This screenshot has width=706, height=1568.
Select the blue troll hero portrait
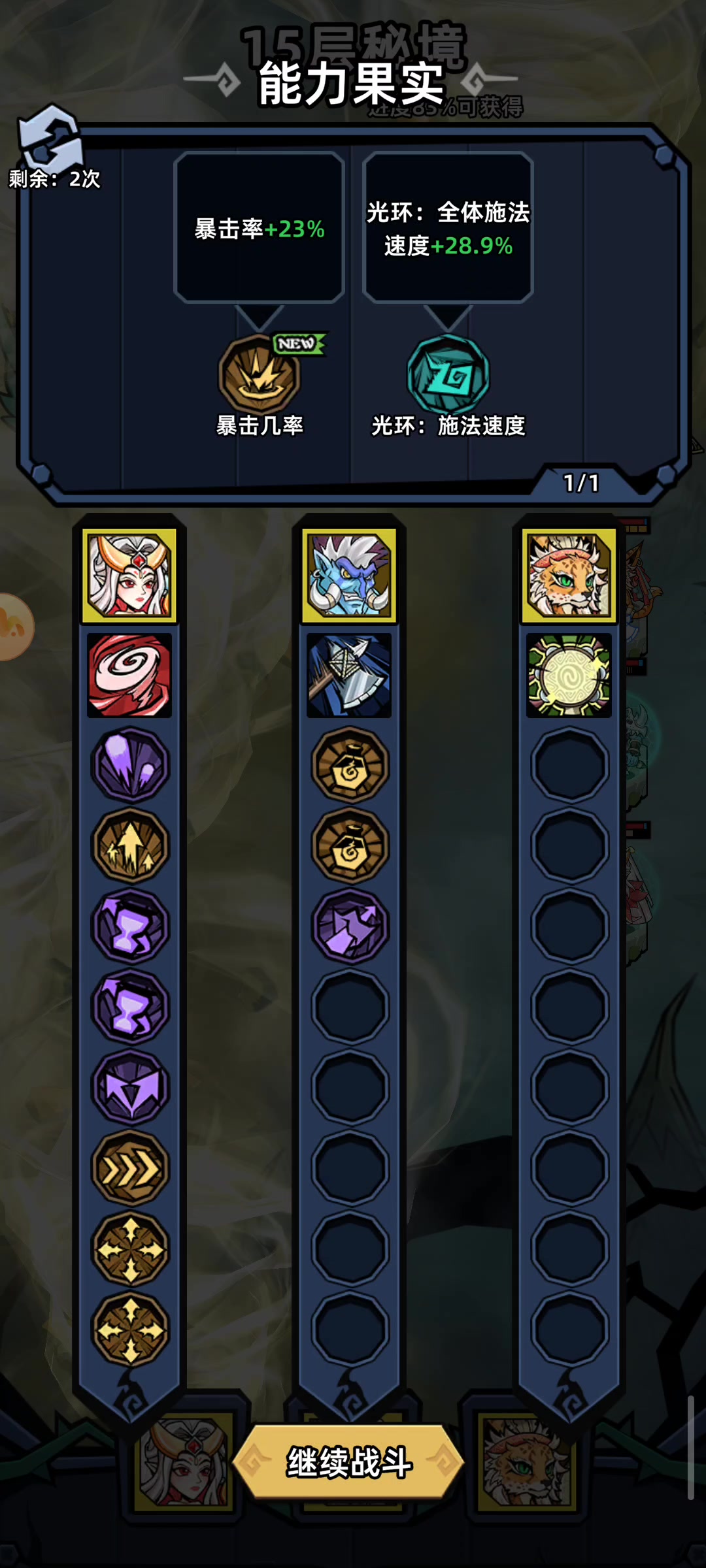pos(349,576)
